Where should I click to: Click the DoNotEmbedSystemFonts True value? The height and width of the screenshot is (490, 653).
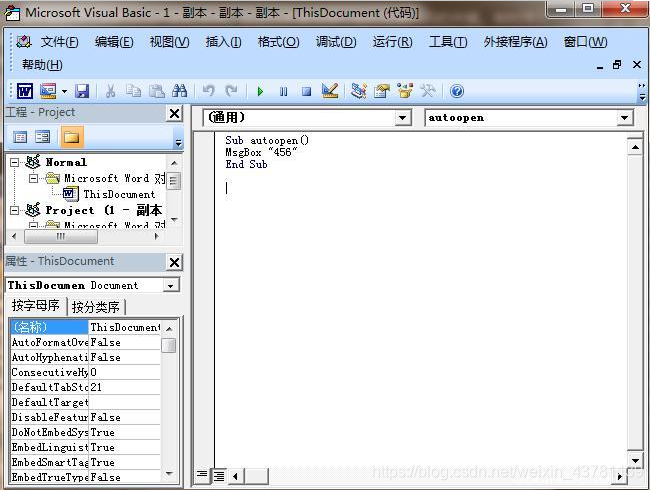[x=125, y=432]
